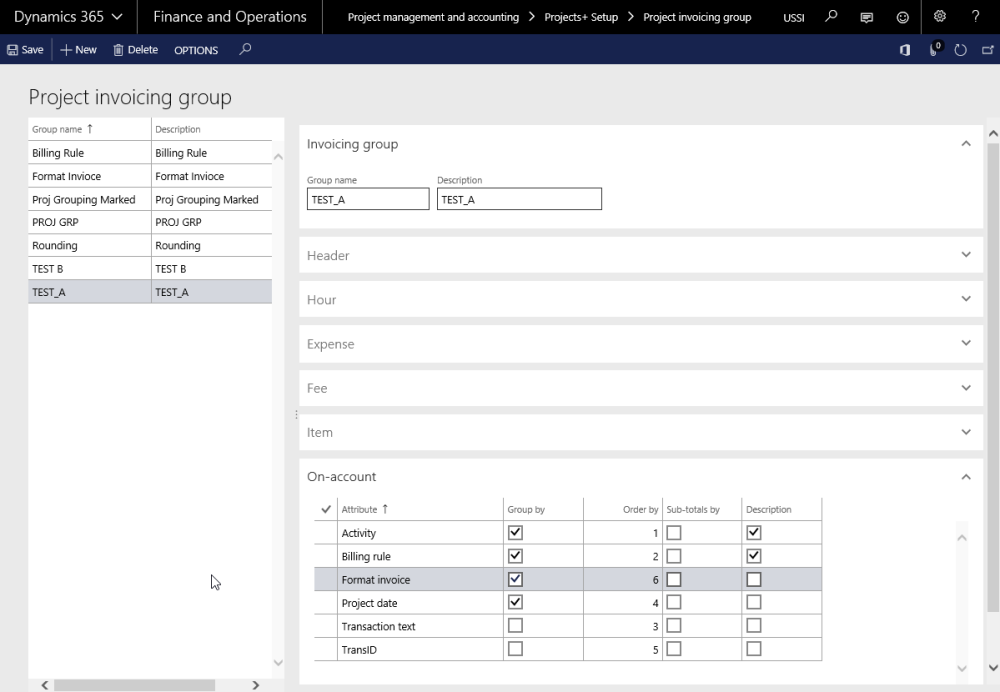Open Help using the question mark icon
Image resolution: width=1000 pixels, height=692 pixels.
click(975, 17)
